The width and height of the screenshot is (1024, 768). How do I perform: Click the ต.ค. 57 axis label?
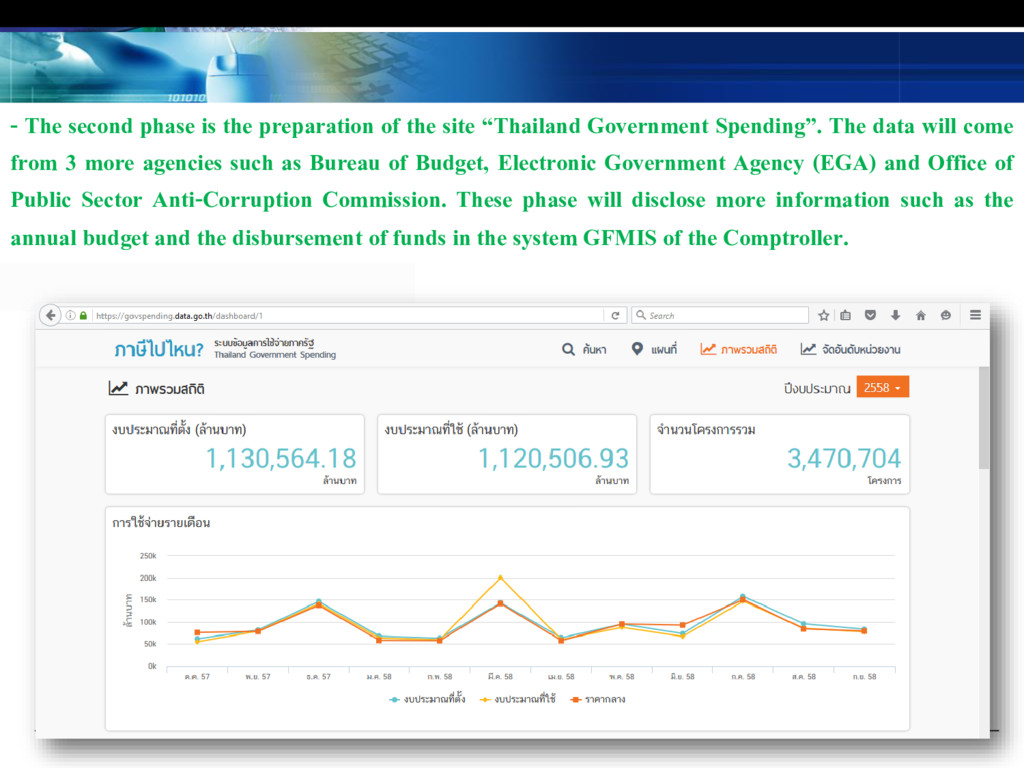197,677
